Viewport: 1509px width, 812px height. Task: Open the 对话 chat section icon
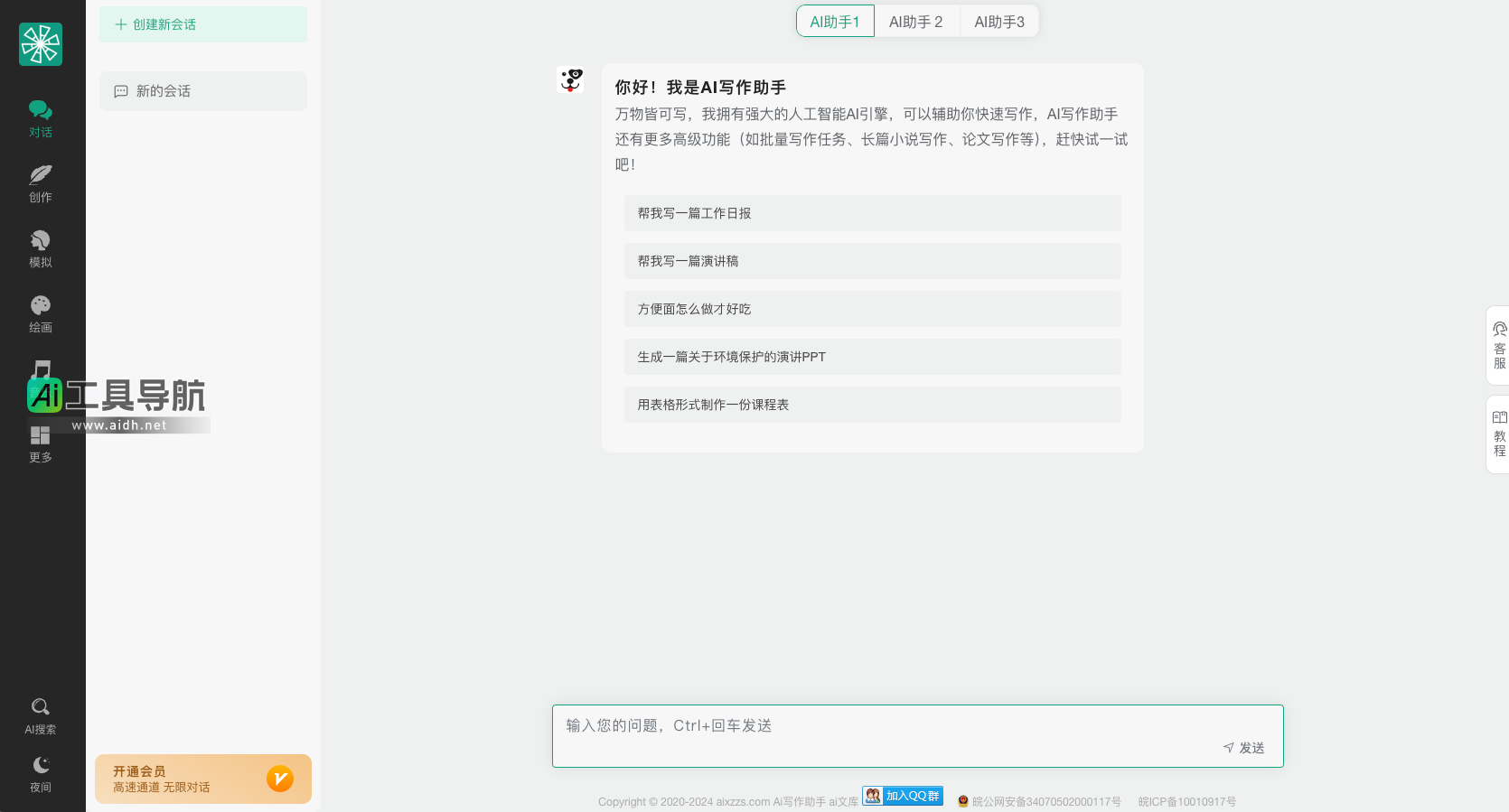(41, 118)
